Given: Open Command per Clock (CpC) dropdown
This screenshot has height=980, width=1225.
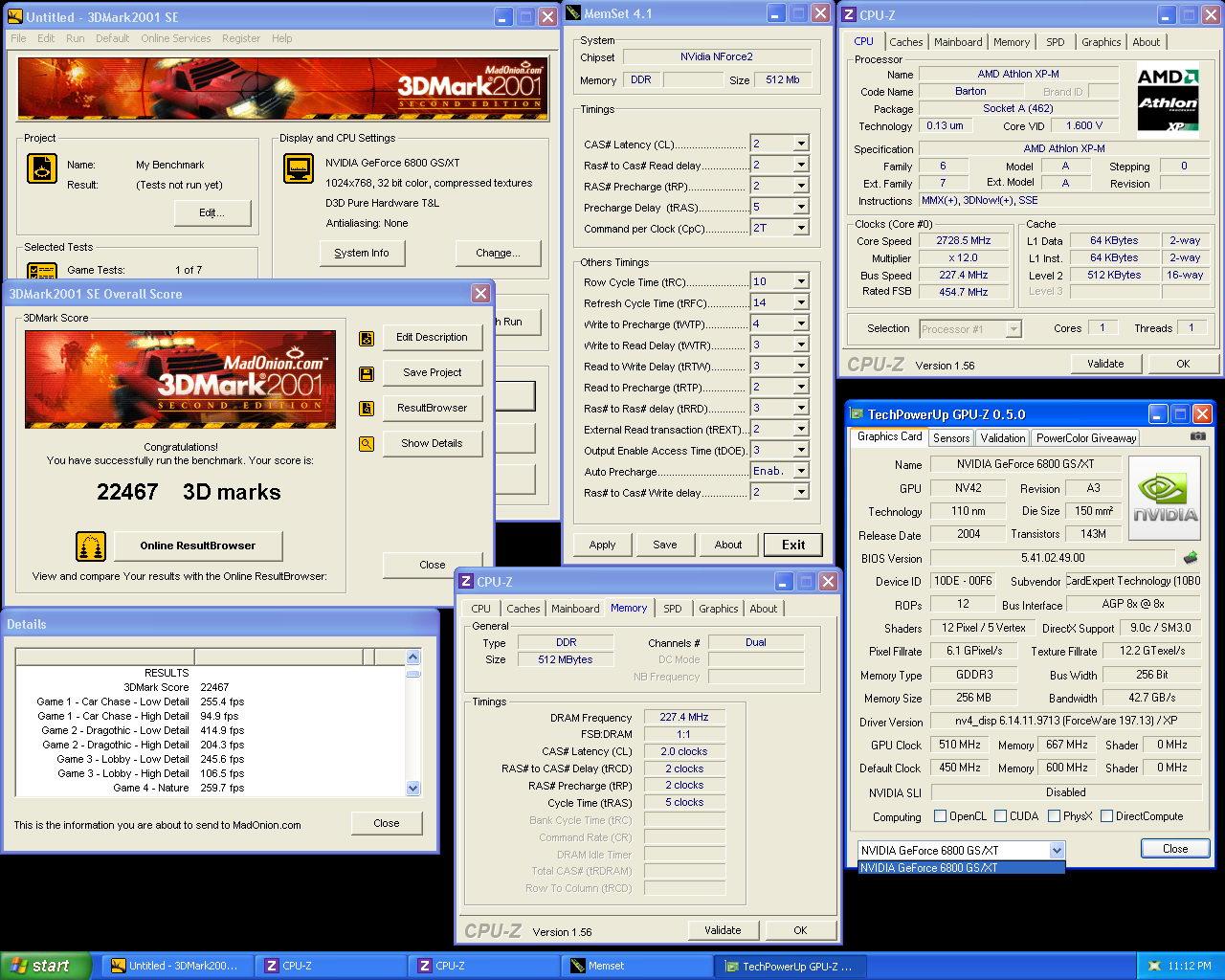Looking at the screenshot, I should point(801,228).
